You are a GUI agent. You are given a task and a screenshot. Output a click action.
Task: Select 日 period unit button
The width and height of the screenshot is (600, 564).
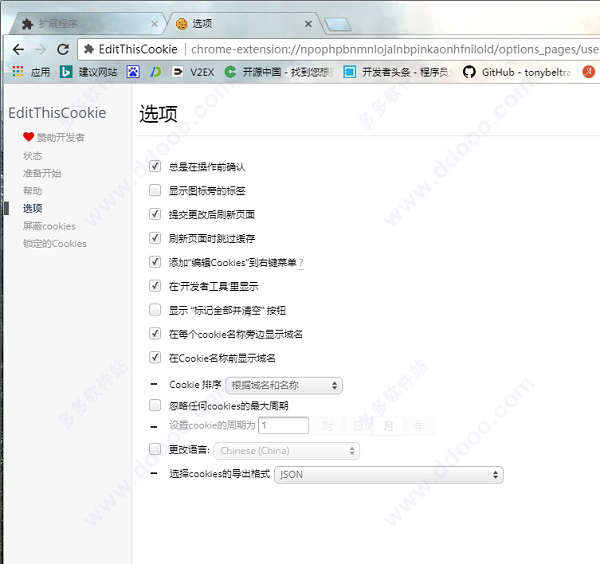pos(358,426)
